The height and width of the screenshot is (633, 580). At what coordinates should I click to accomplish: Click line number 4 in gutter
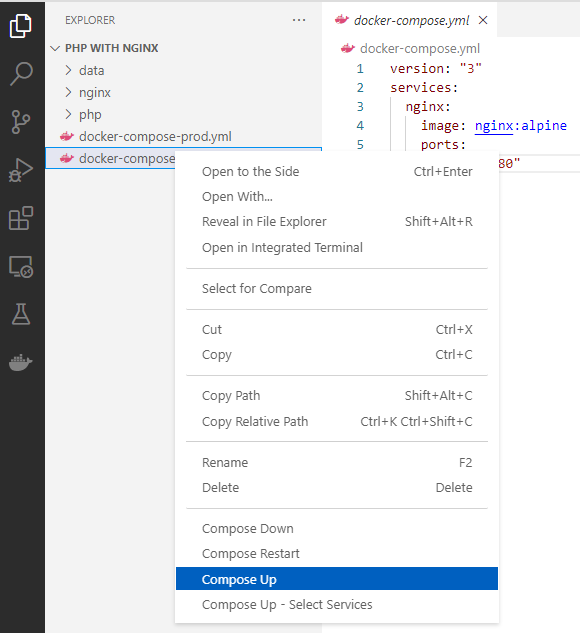click(360, 126)
